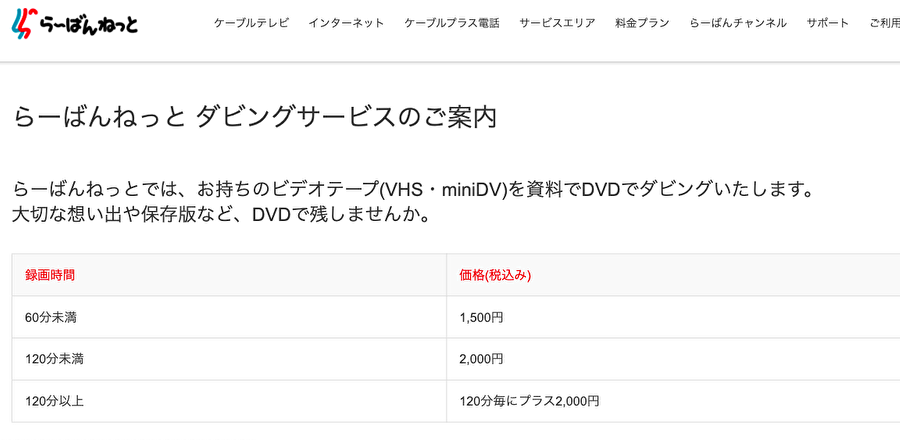Select the 120分未満 row cell

tap(229, 359)
